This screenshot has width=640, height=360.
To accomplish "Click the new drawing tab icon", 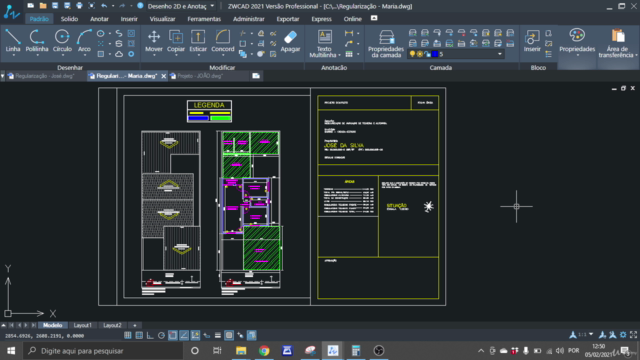I will point(256,76).
